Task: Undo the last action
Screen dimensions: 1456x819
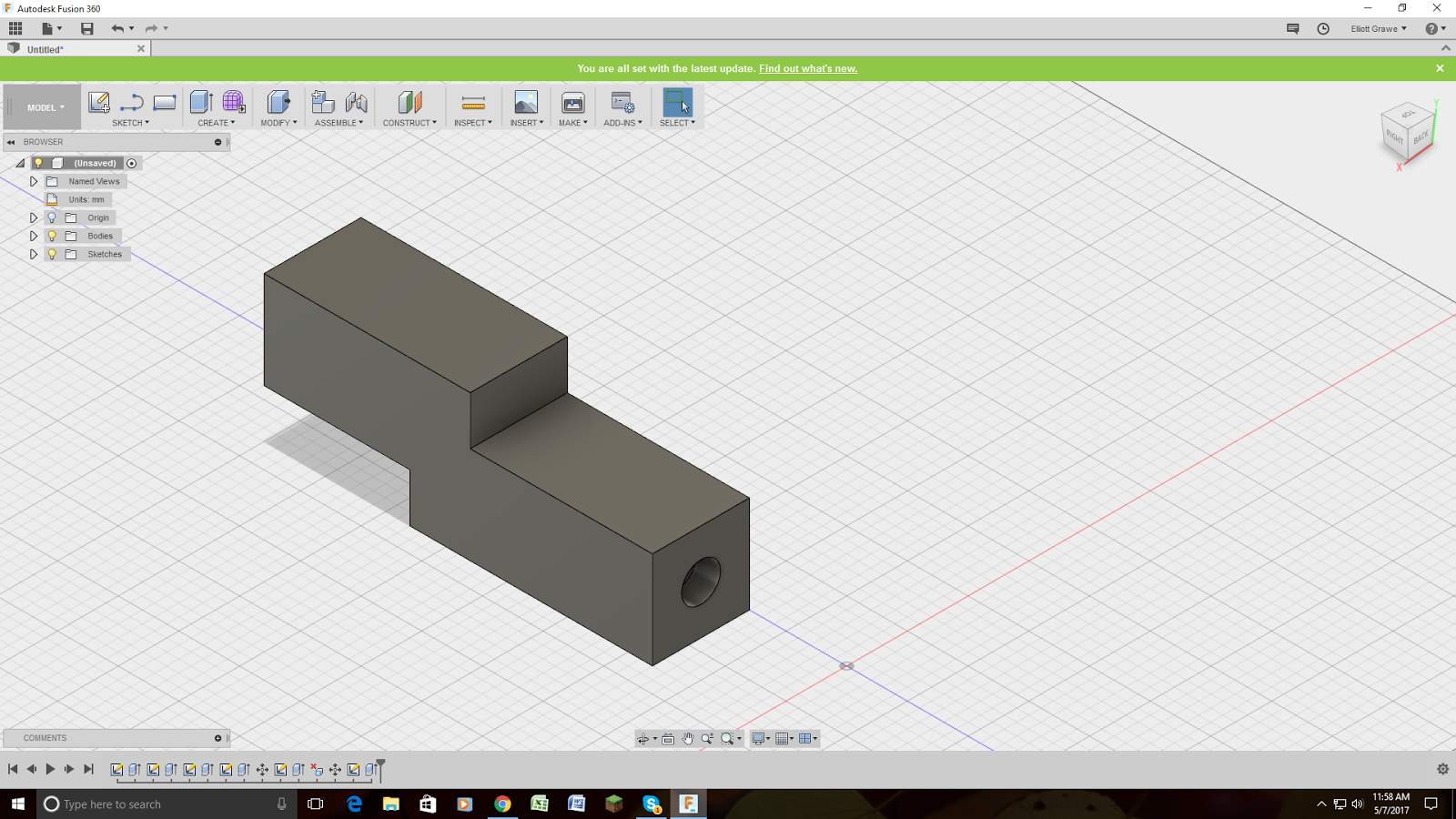Action: pos(117,28)
